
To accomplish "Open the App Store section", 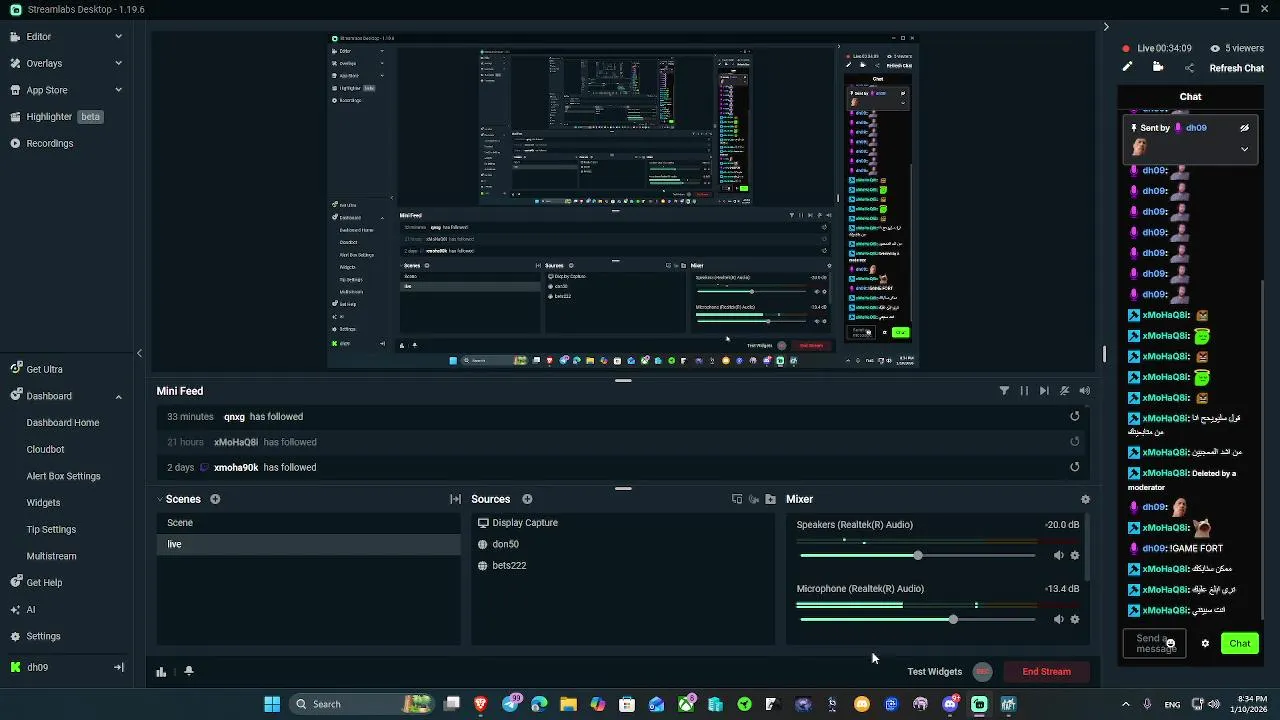I will [x=46, y=90].
